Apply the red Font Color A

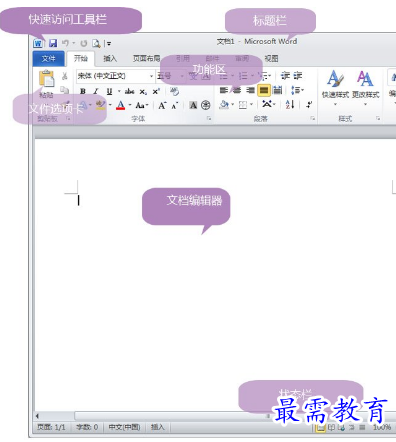pyautogui.click(x=121, y=106)
